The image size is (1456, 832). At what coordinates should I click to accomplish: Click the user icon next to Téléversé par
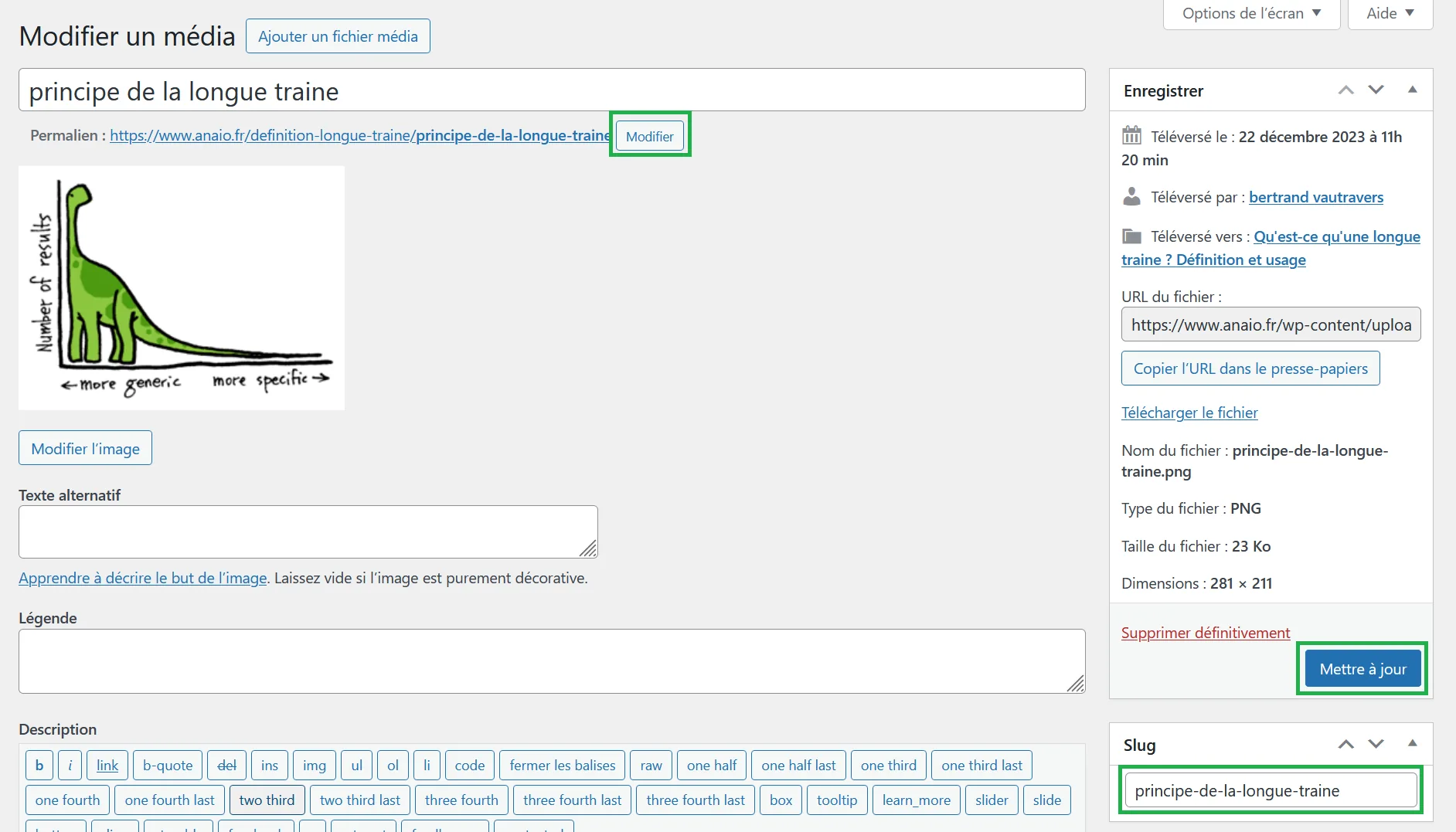tap(1131, 196)
